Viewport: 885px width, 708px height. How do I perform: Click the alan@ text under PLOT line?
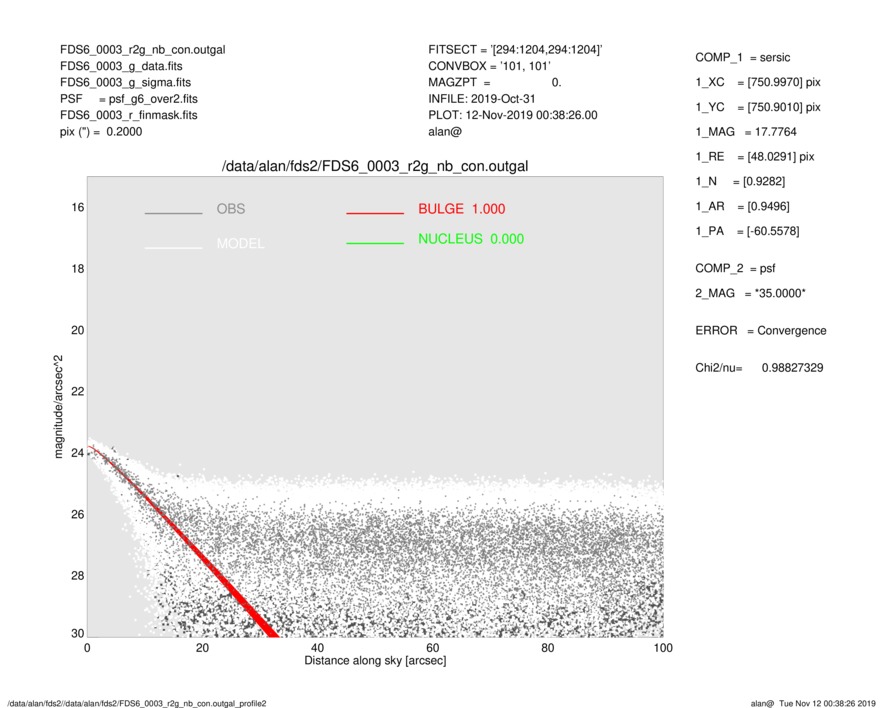[x=445, y=132]
